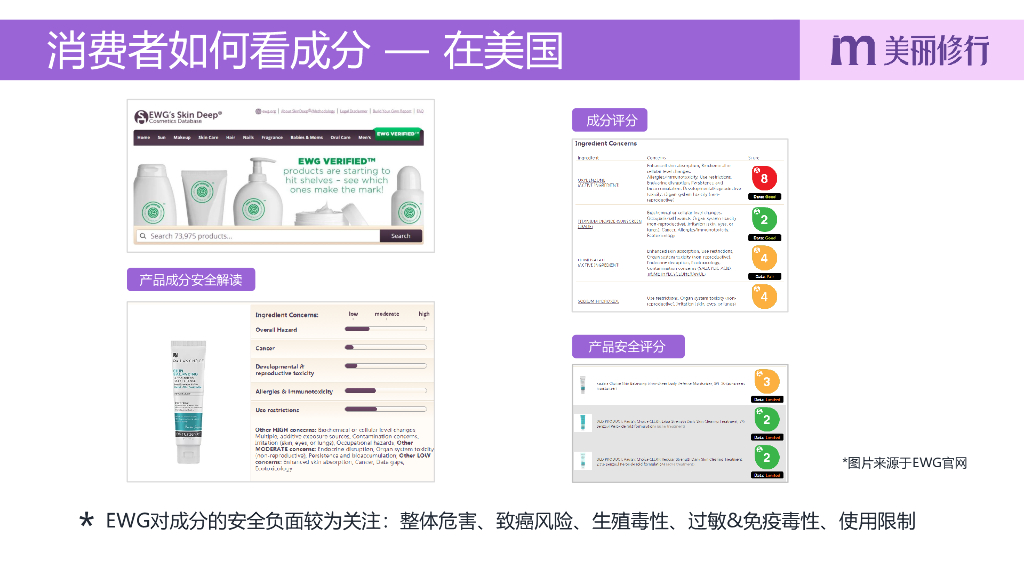Click the red score 8 badge

click(764, 178)
